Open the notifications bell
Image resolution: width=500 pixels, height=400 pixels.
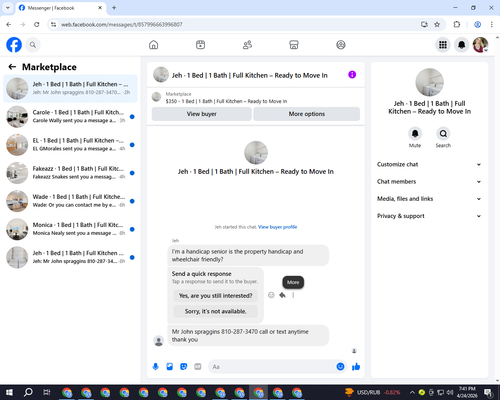point(462,45)
